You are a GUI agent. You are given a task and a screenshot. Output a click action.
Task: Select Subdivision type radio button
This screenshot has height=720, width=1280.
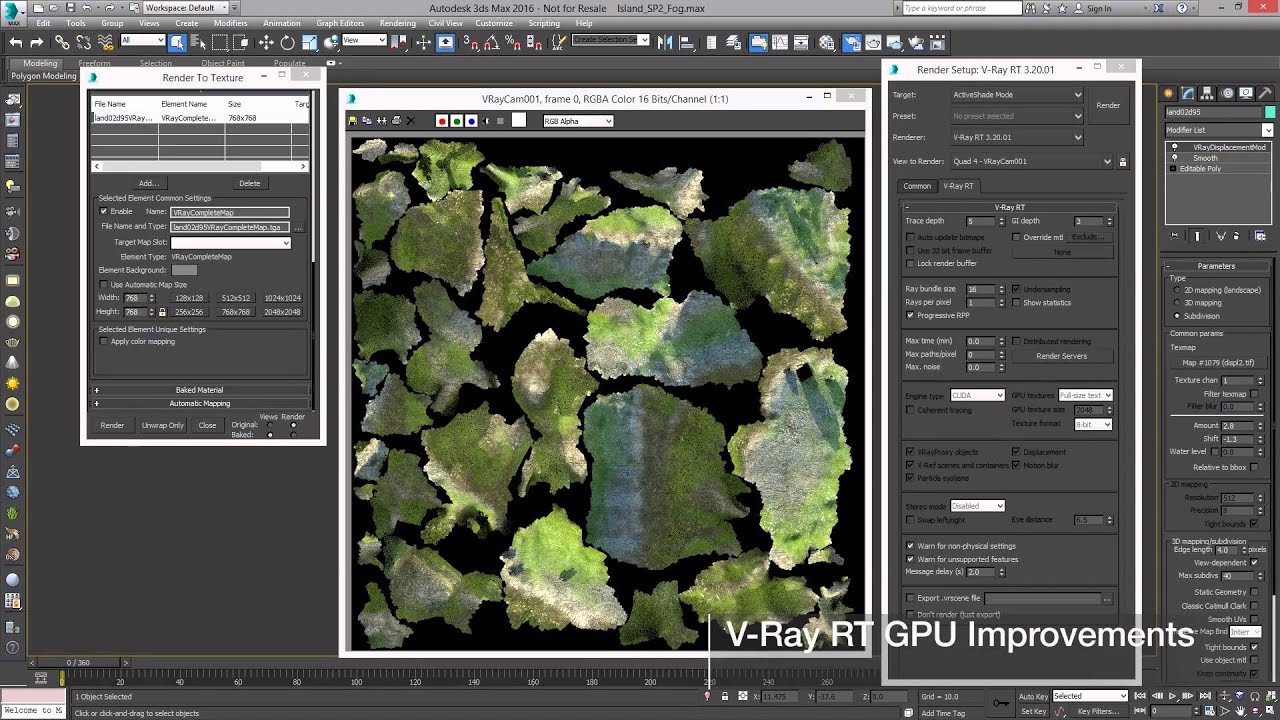[x=1176, y=316]
